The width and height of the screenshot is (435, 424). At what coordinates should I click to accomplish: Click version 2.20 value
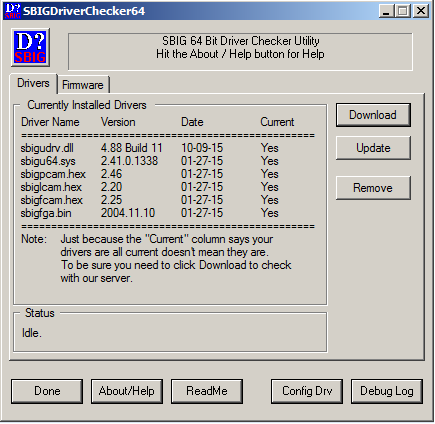pos(112,187)
